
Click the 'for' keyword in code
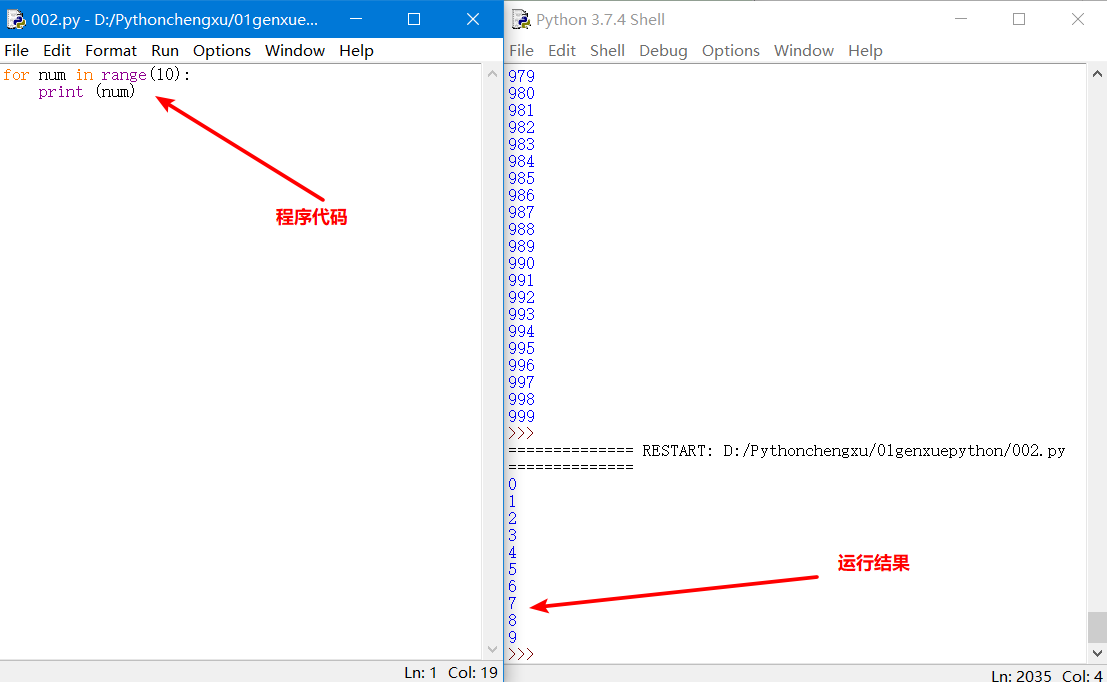(x=16, y=75)
